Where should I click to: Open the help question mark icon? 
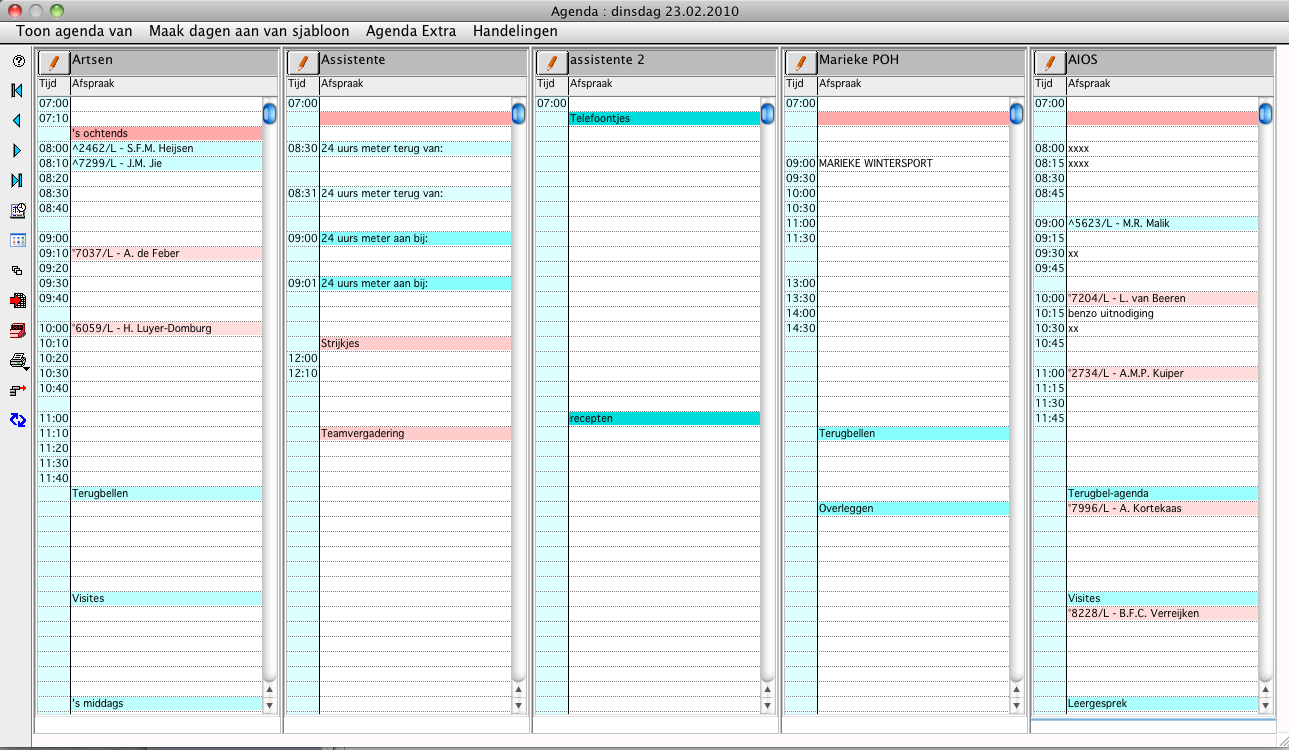(17, 61)
